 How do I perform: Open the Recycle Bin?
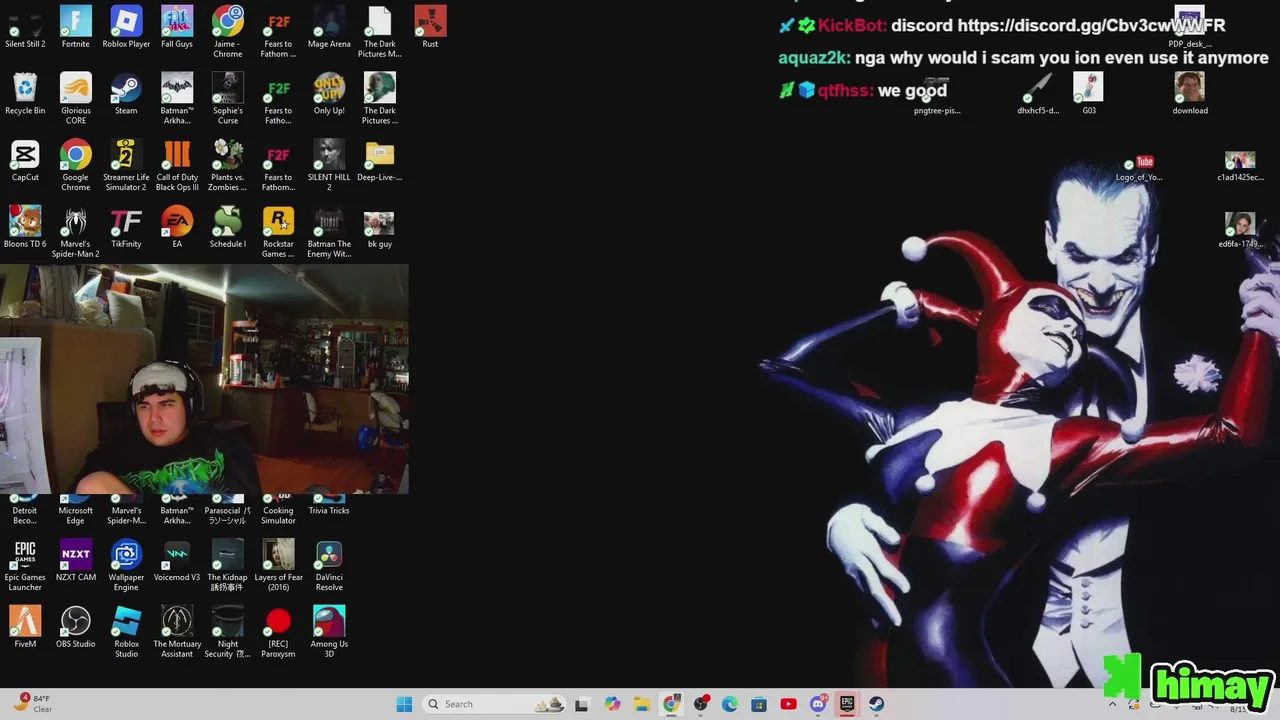(25, 94)
